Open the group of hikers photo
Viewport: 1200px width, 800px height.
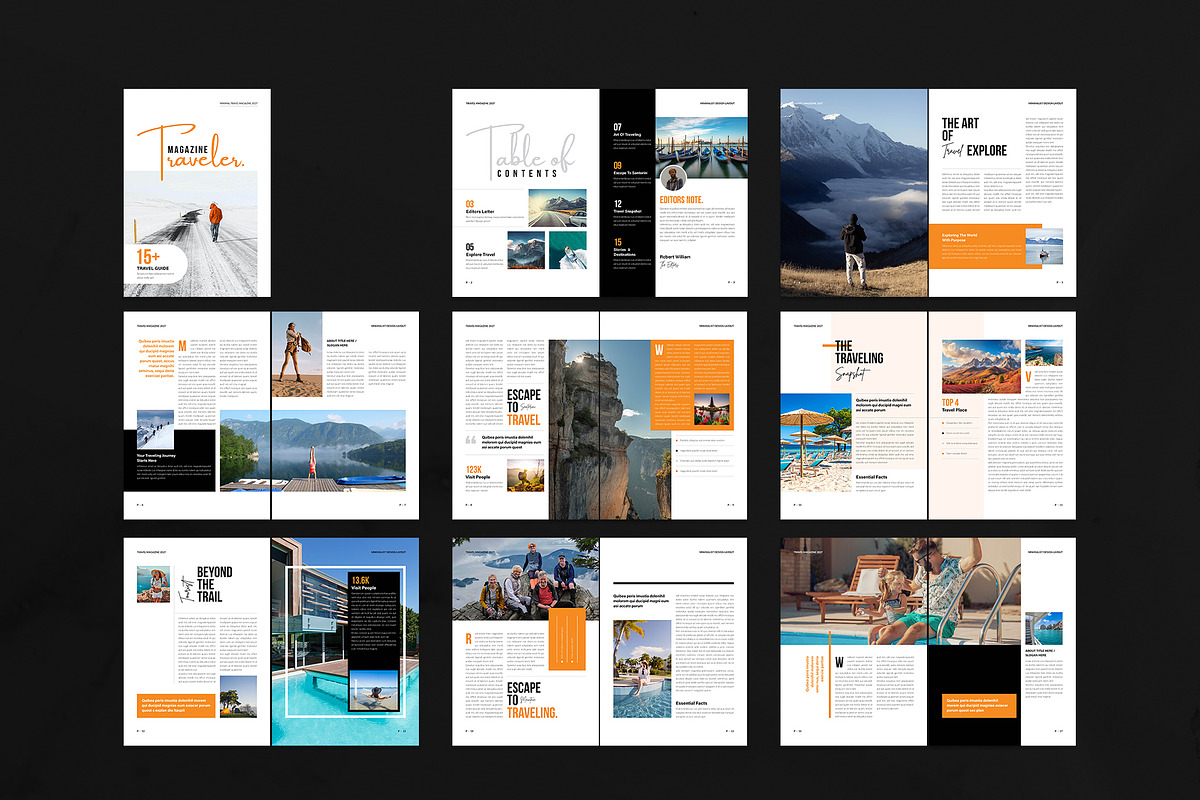click(x=526, y=577)
